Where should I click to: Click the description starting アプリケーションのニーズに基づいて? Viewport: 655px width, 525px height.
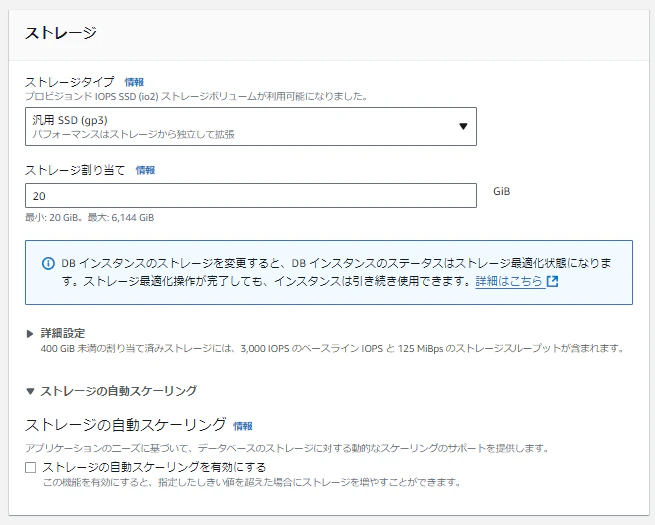(x=287, y=448)
